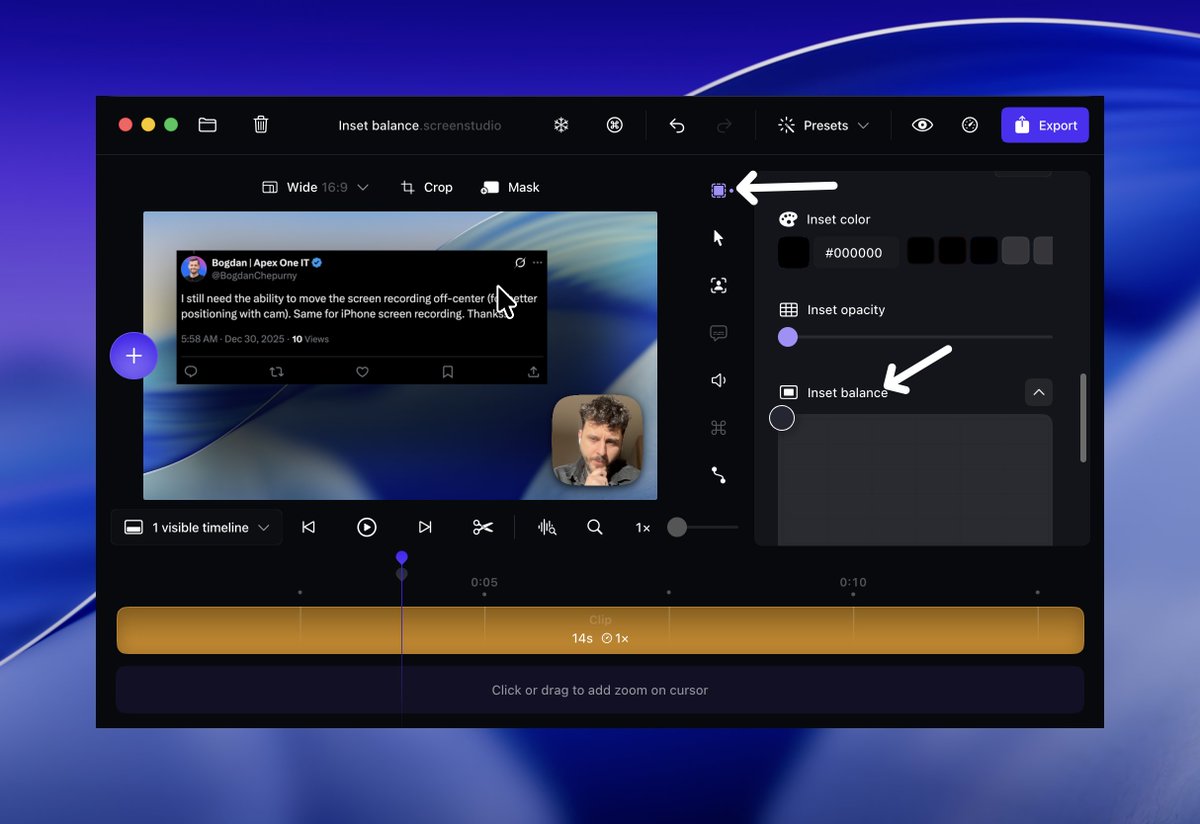Select the Crop tool
The width and height of the screenshot is (1200, 824).
click(x=427, y=187)
